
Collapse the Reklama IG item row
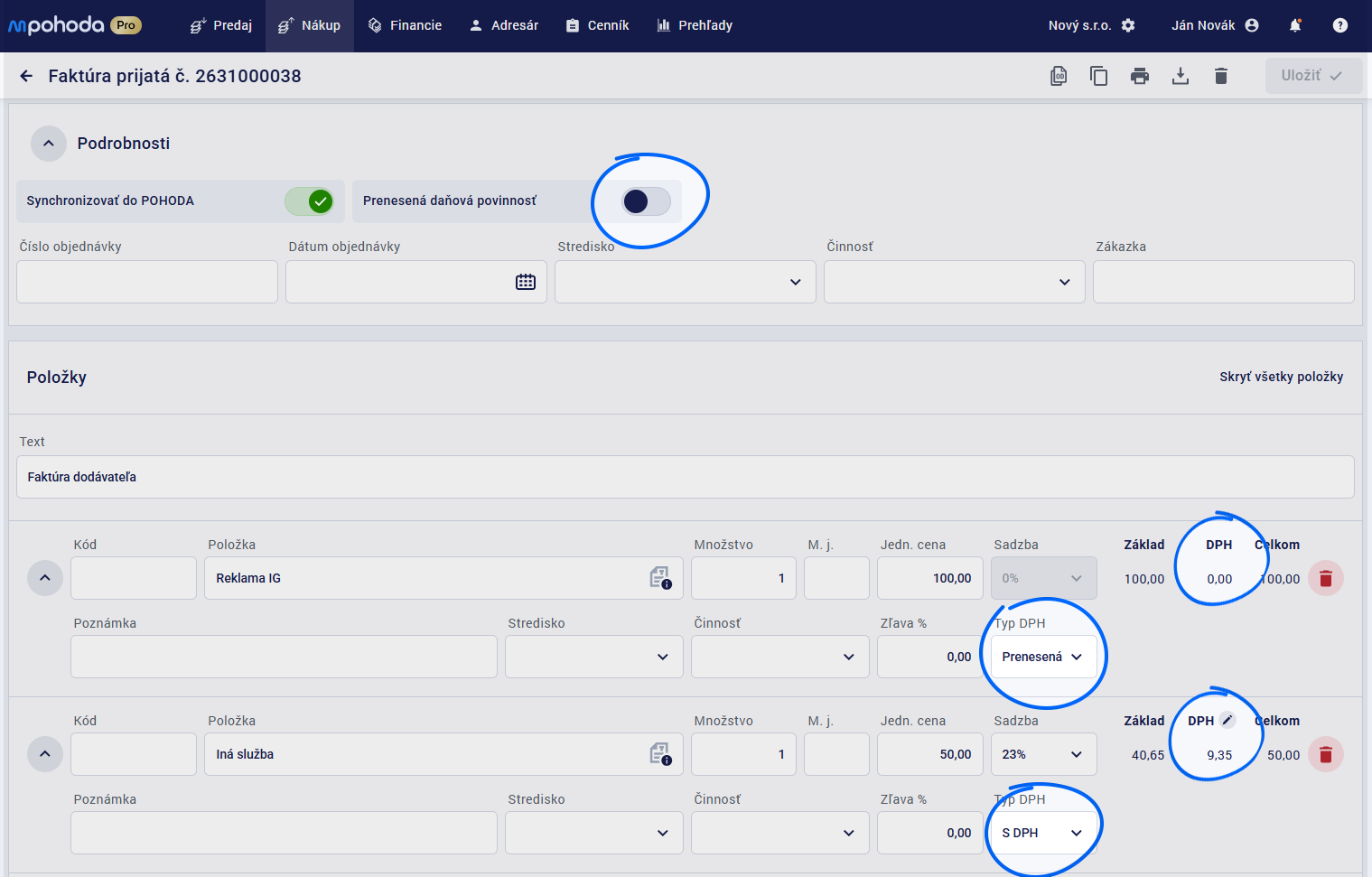pos(45,578)
